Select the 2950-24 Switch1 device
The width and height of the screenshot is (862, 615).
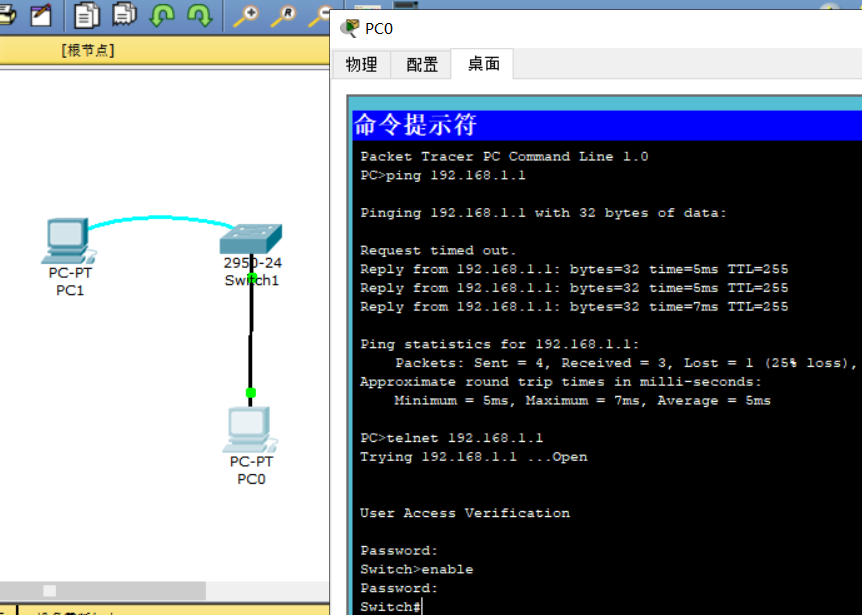pyautogui.click(x=251, y=239)
